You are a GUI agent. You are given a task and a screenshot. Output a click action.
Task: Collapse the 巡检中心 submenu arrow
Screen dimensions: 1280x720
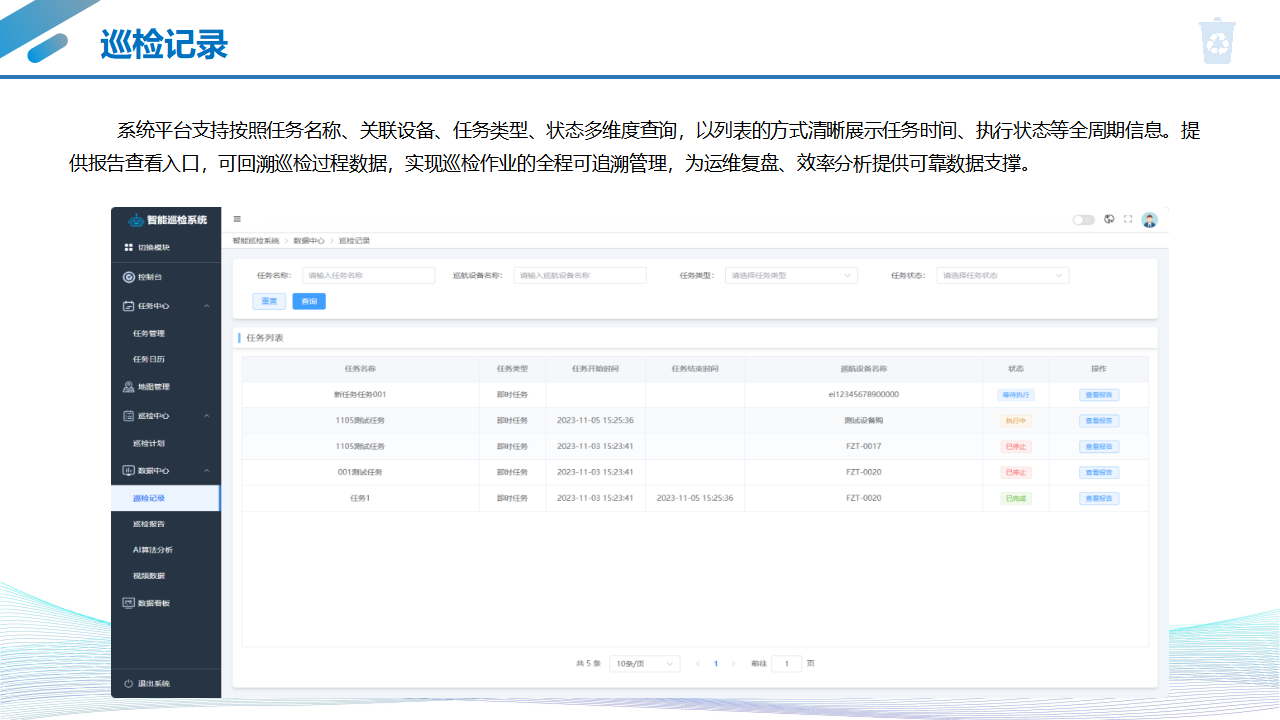pyautogui.click(x=206, y=415)
